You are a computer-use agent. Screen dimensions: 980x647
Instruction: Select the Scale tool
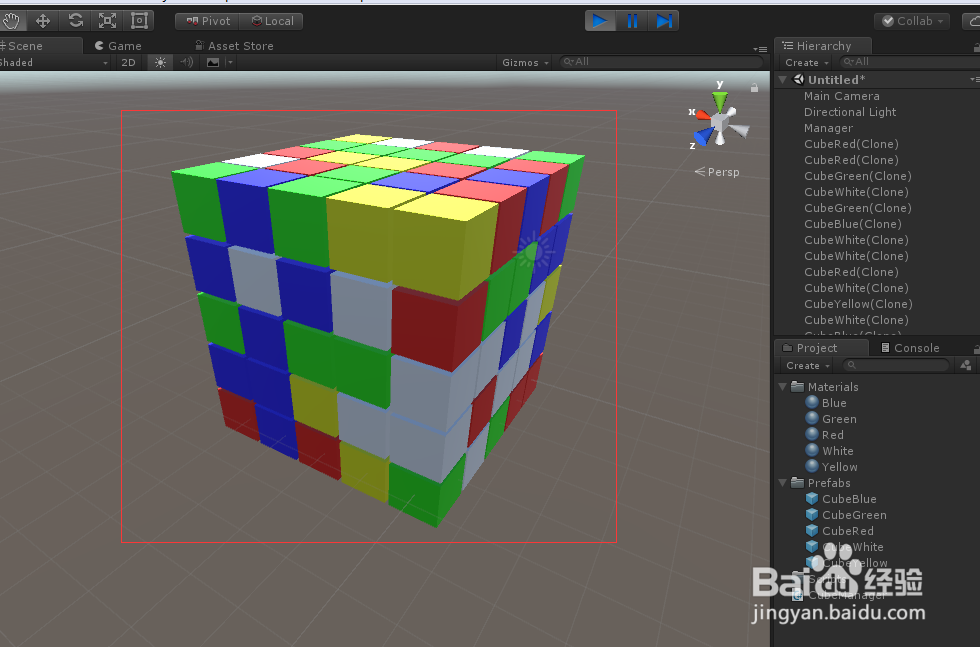tap(108, 21)
